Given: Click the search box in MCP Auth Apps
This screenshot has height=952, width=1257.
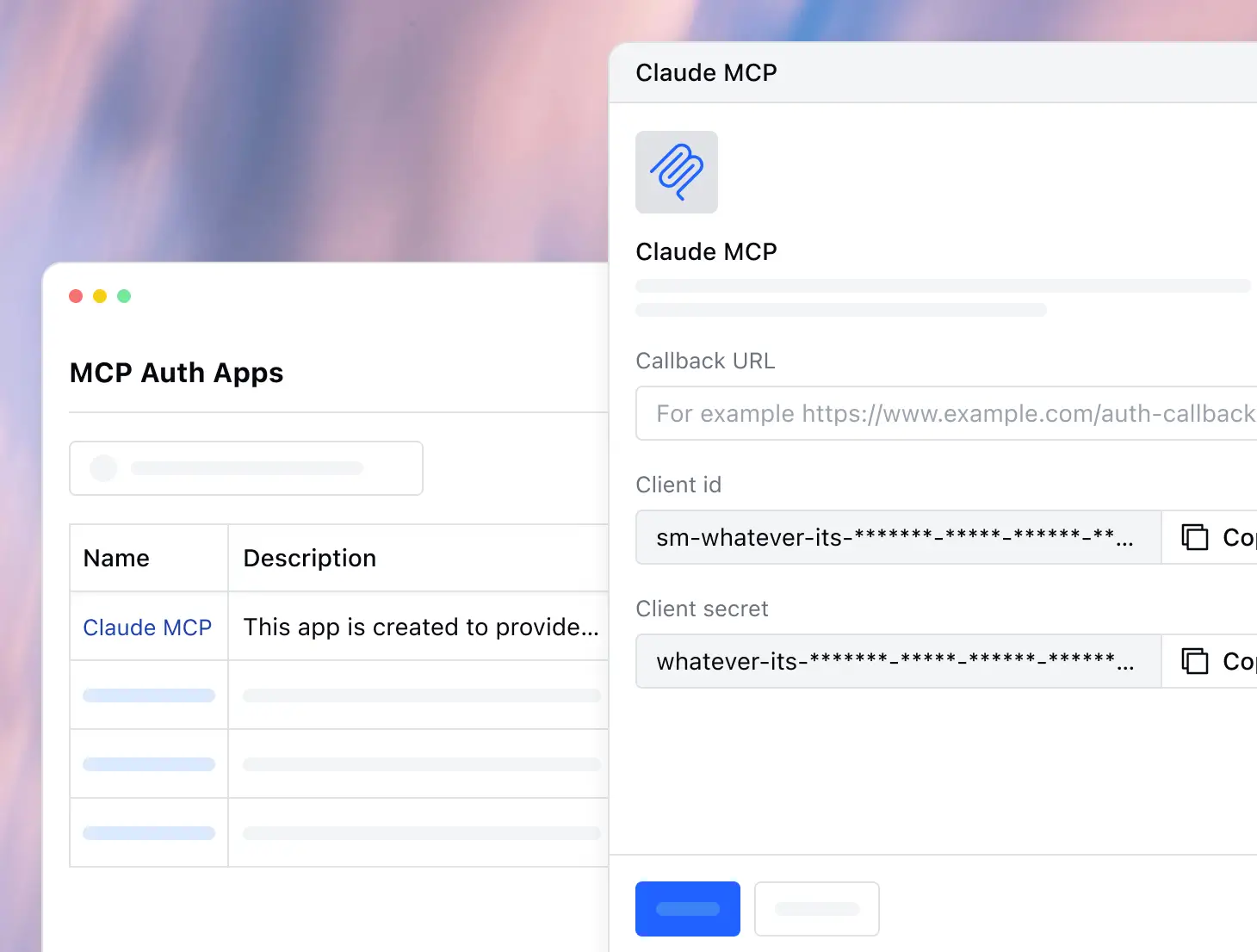Looking at the screenshot, I should (246, 468).
